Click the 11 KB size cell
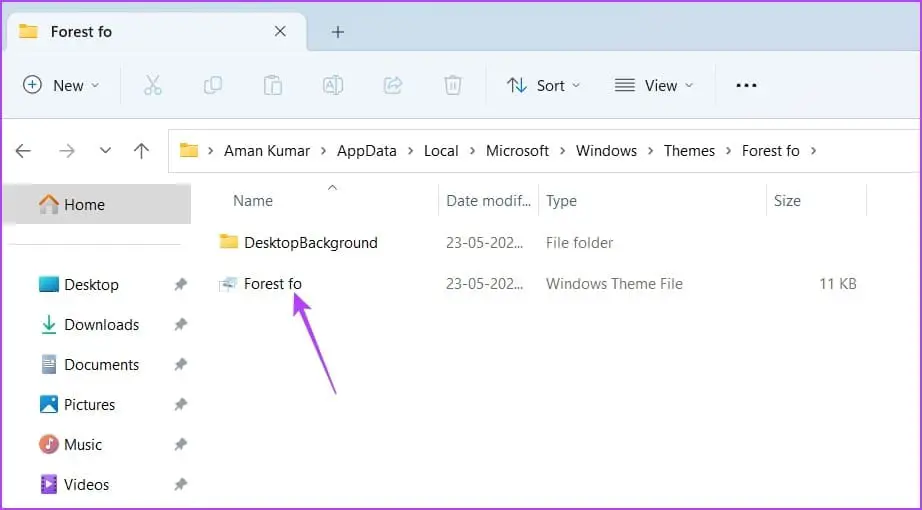Screen dimensions: 922x510 [838, 284]
